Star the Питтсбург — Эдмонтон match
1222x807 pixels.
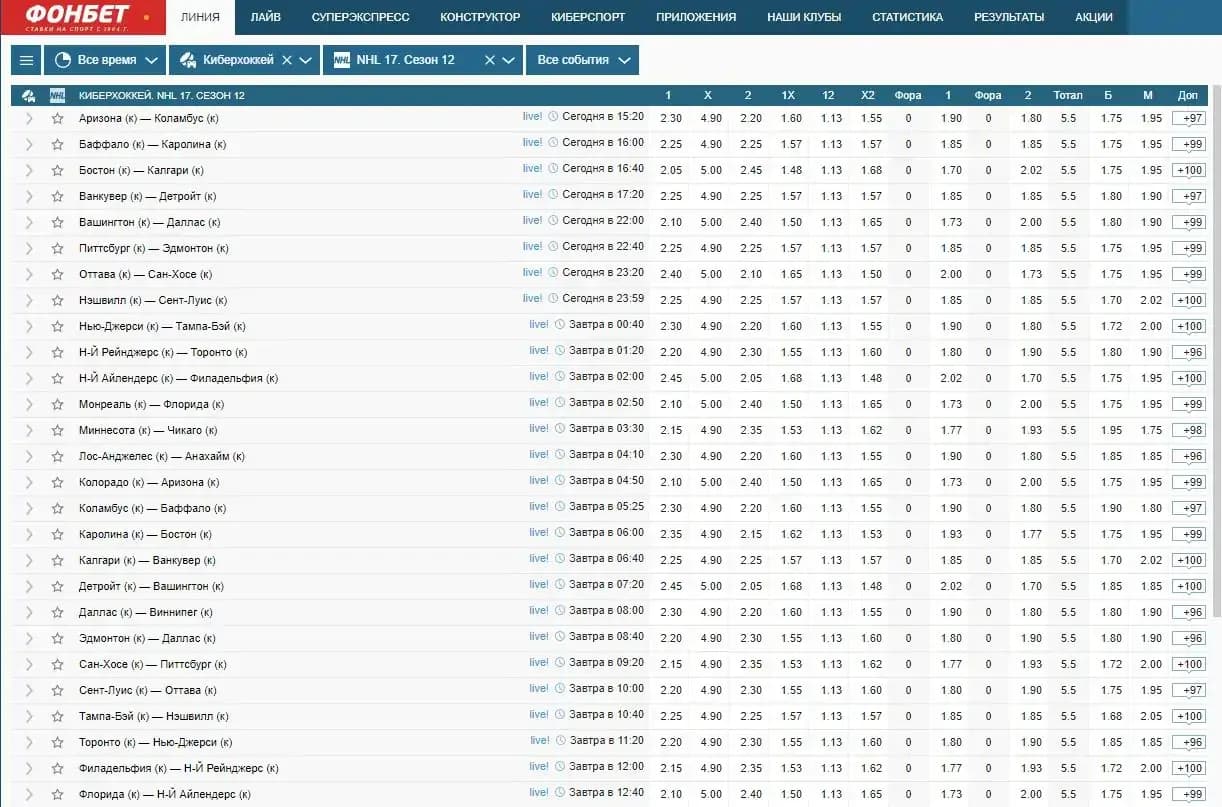pos(58,248)
